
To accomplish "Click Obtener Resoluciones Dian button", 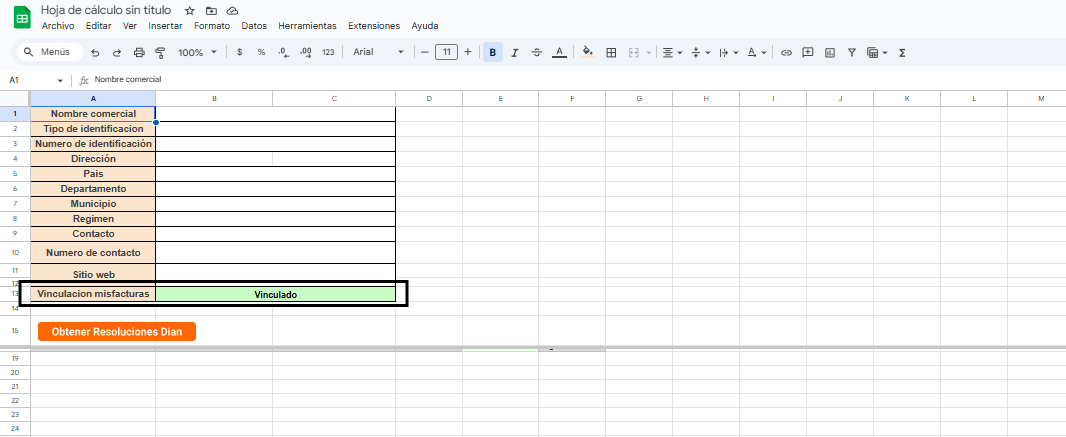I will coord(117,332).
